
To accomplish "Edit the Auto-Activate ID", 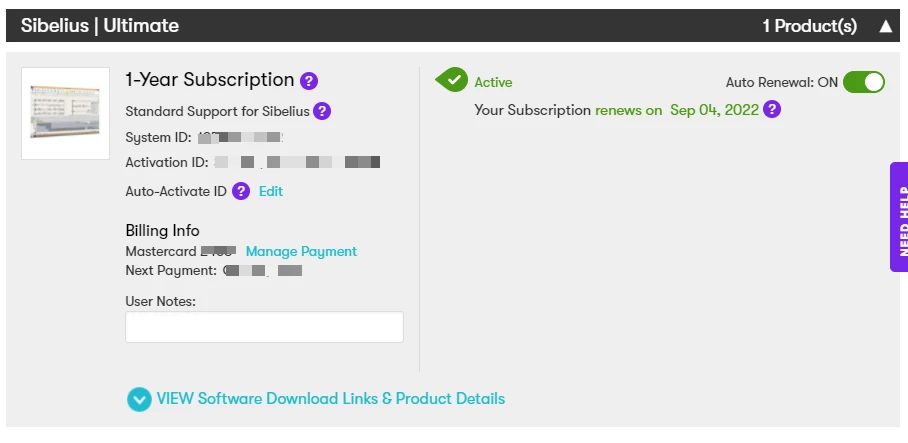I will click(x=271, y=191).
